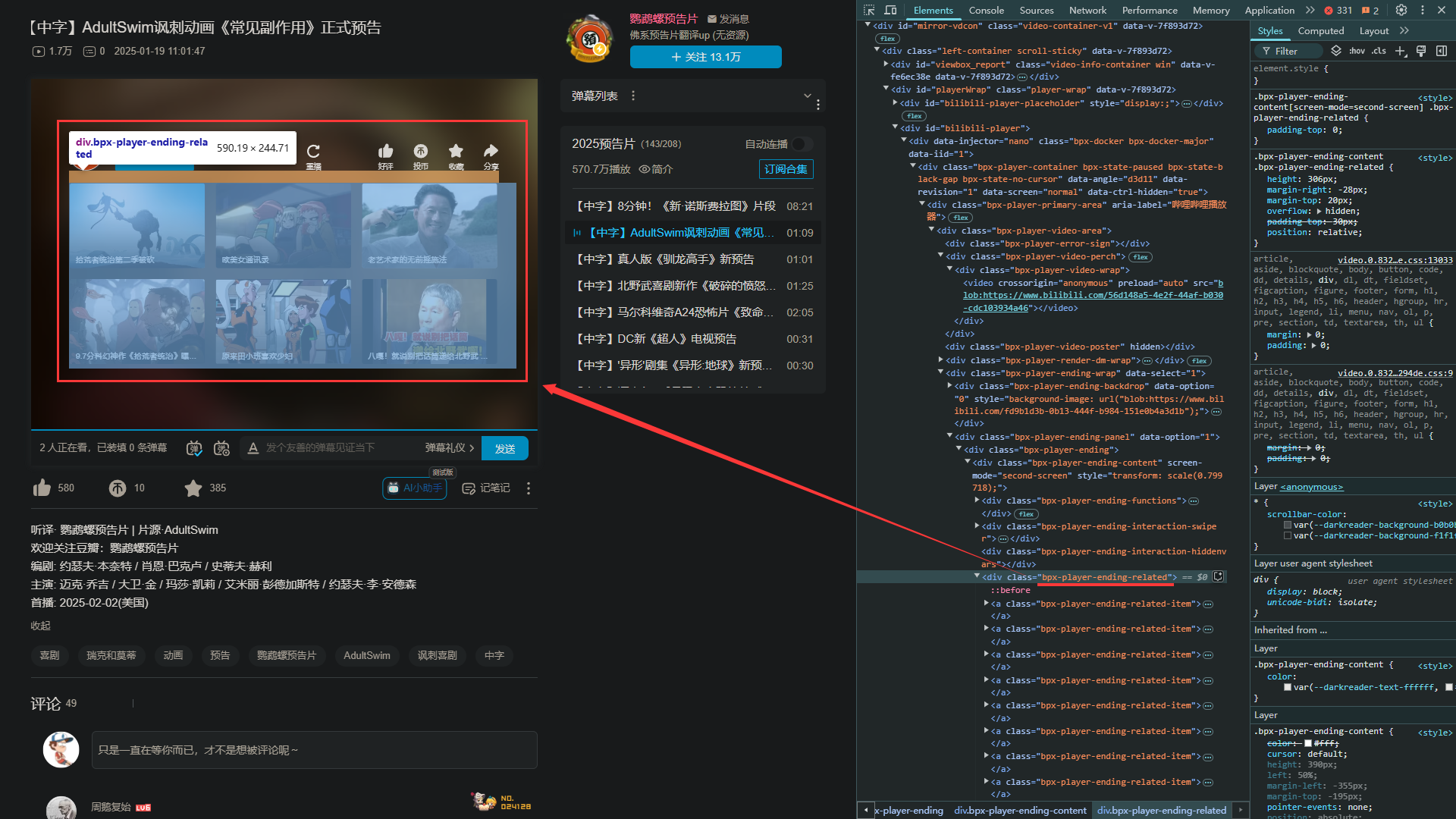1456x819 pixels.
Task: Open video.0.832…e.css:13033 source link
Action: click(x=1395, y=260)
